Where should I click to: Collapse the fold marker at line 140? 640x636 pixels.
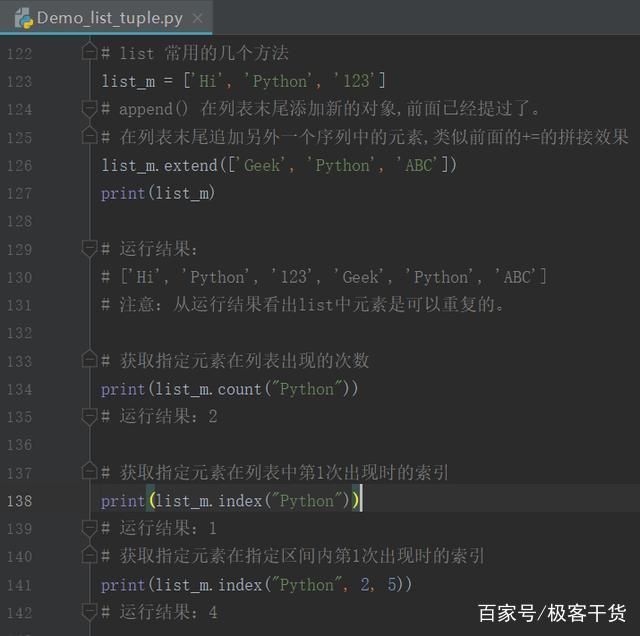click(89, 555)
